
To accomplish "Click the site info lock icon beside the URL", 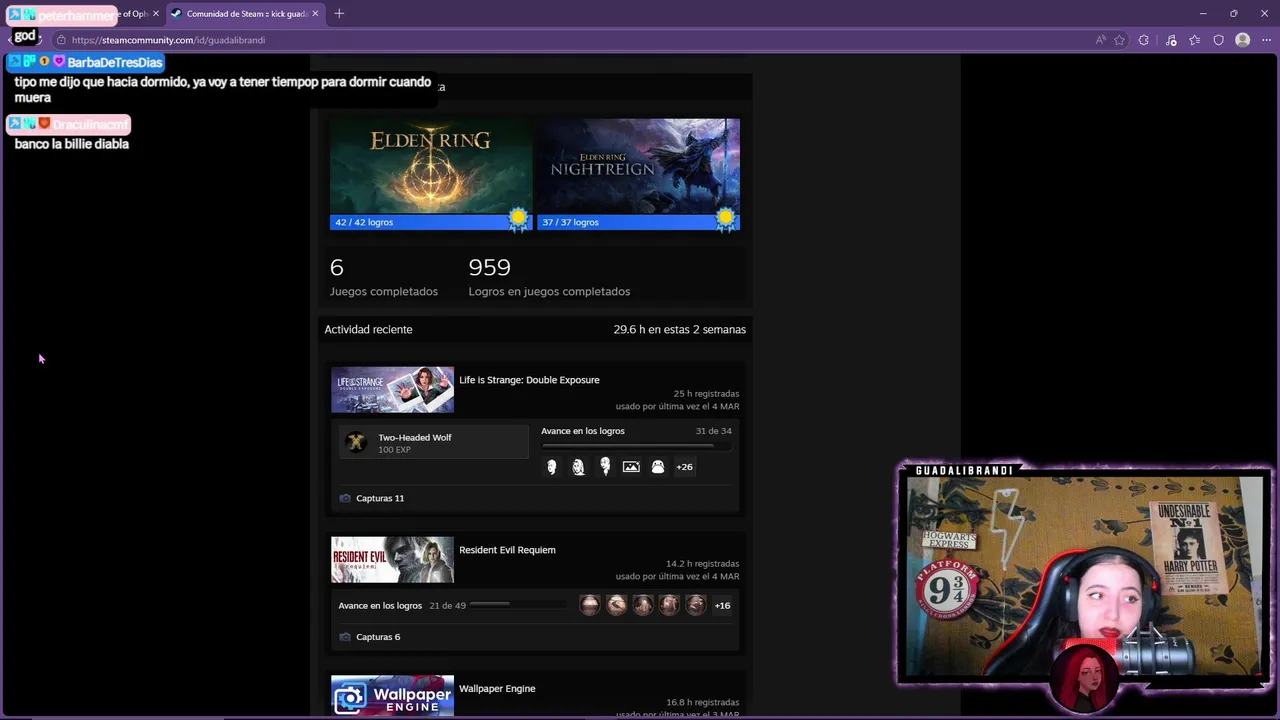I will point(61,40).
